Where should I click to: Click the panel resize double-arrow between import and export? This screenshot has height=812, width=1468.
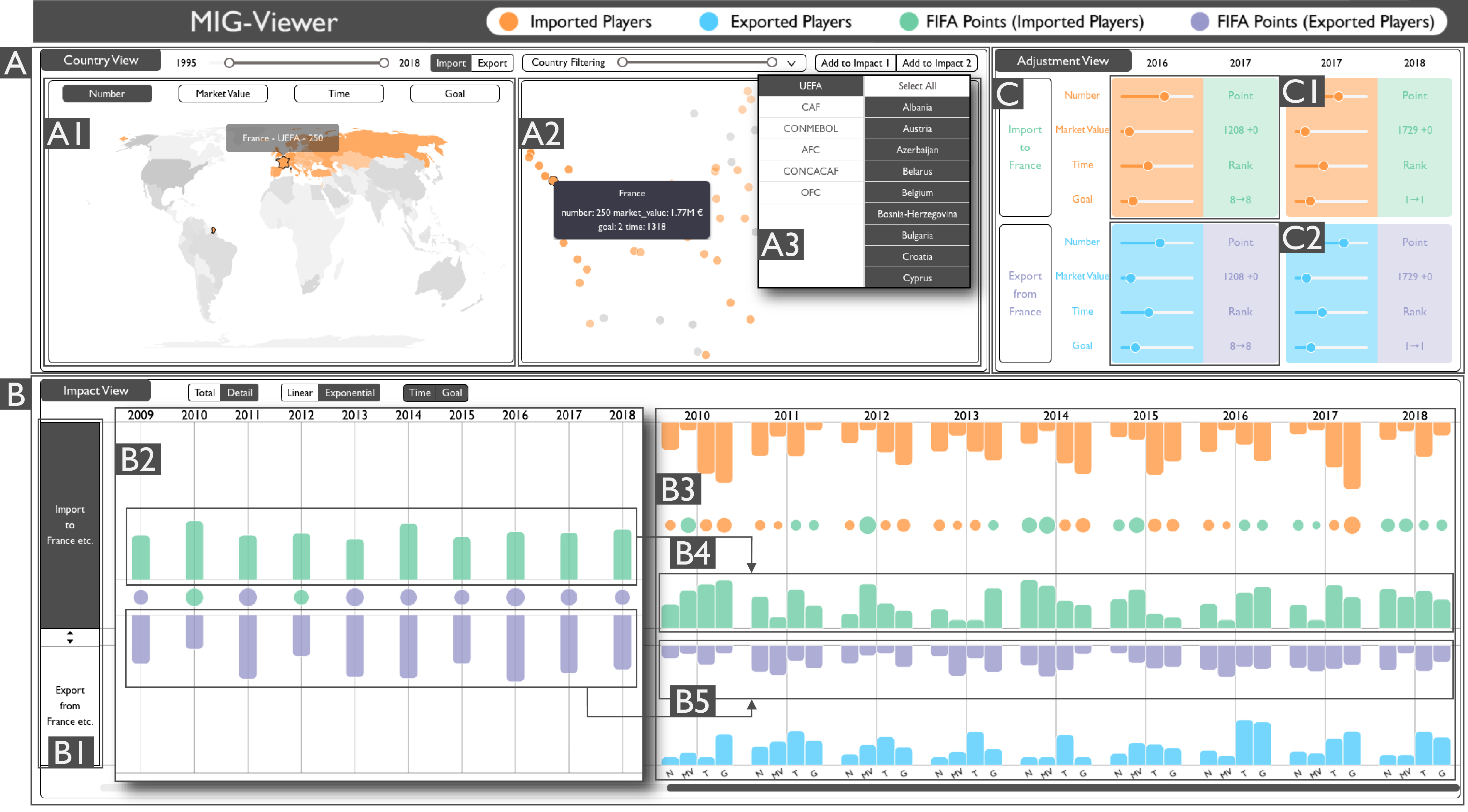coord(70,638)
